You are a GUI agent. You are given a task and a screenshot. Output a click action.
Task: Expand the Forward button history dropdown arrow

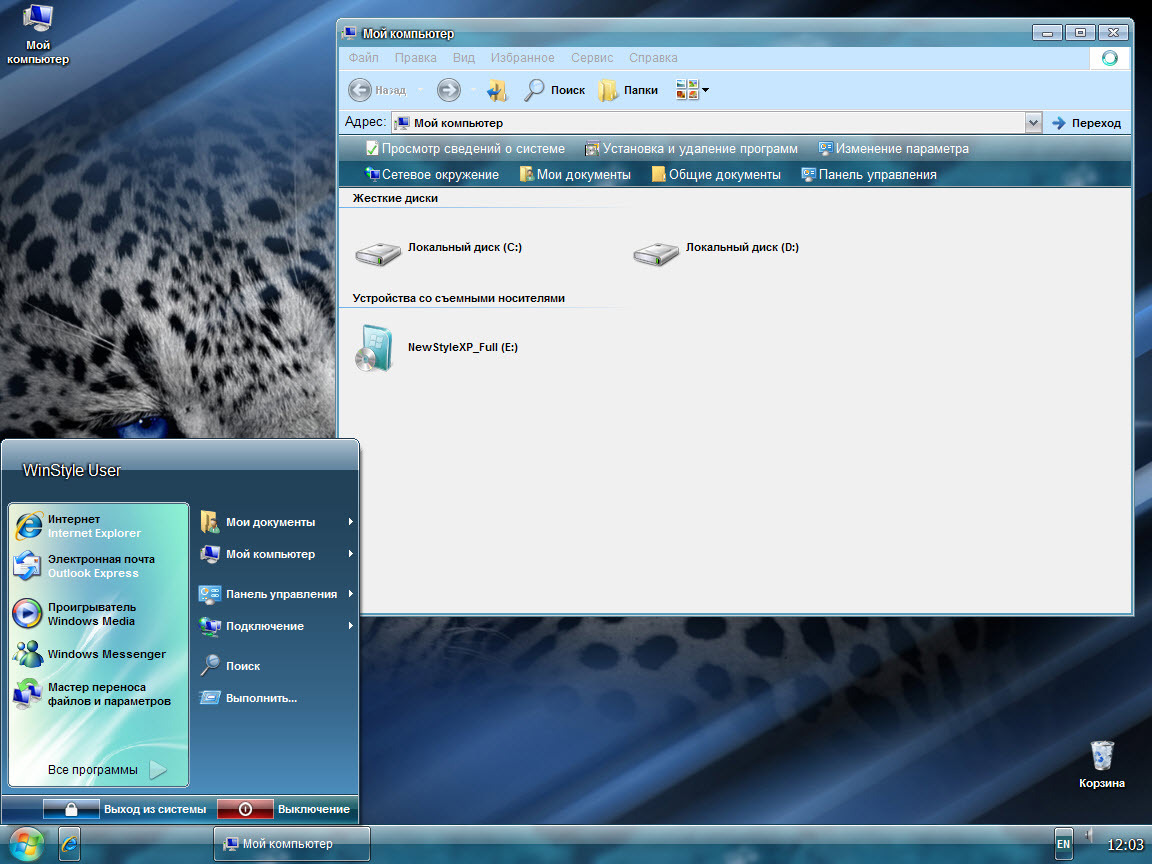tap(473, 90)
